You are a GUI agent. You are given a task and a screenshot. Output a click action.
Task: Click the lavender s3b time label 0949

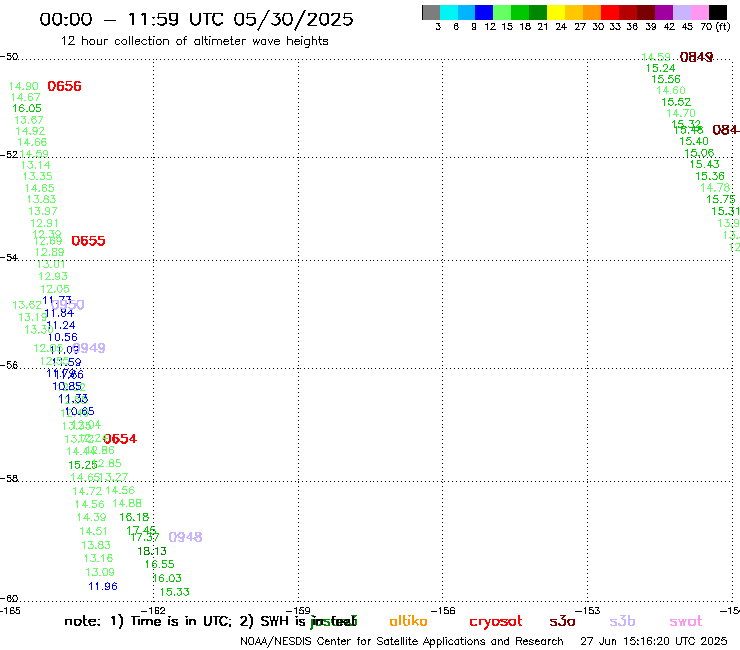89,348
